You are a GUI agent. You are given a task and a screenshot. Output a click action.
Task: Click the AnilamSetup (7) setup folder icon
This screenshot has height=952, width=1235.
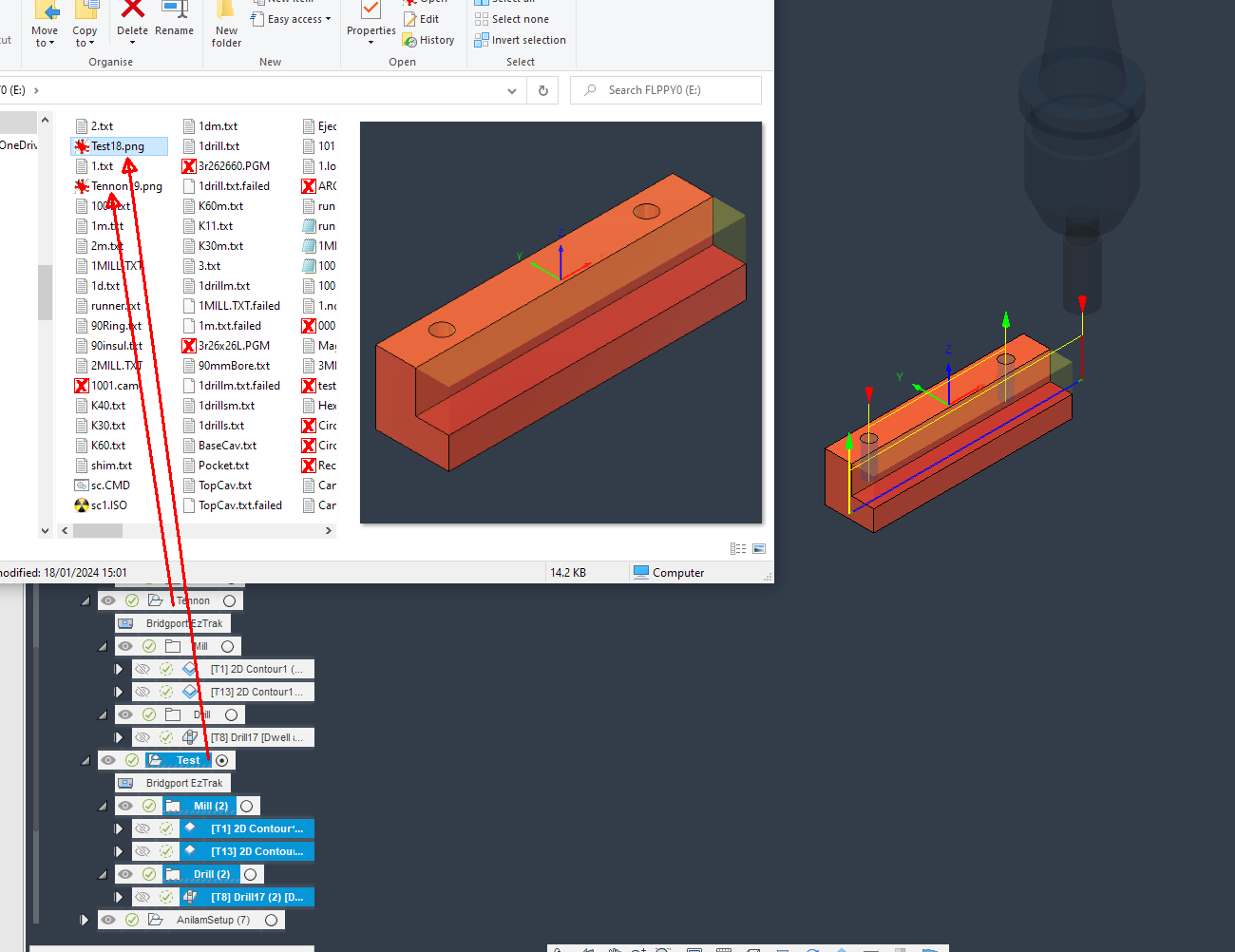(x=155, y=920)
